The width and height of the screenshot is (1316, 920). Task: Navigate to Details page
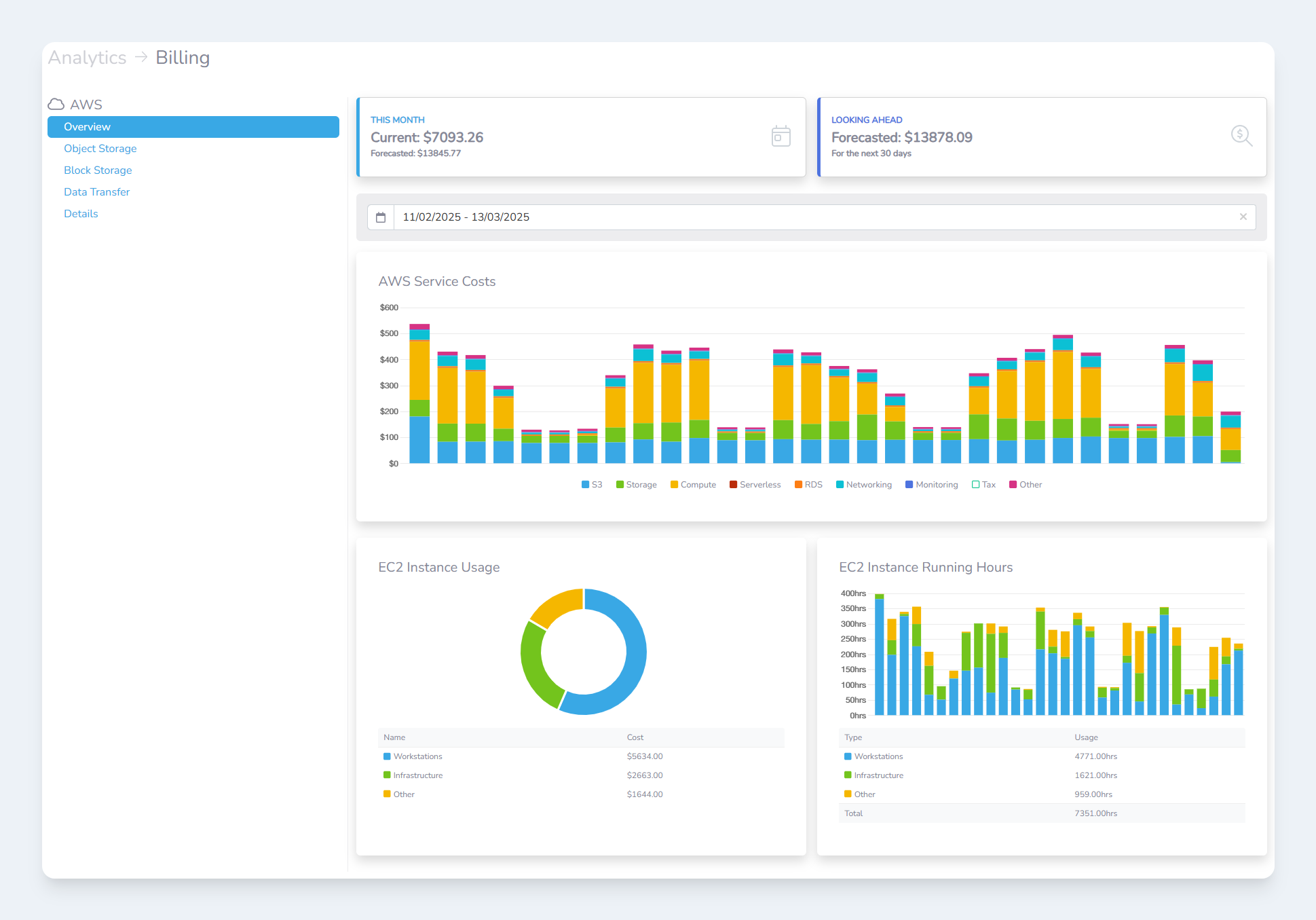[x=81, y=214]
